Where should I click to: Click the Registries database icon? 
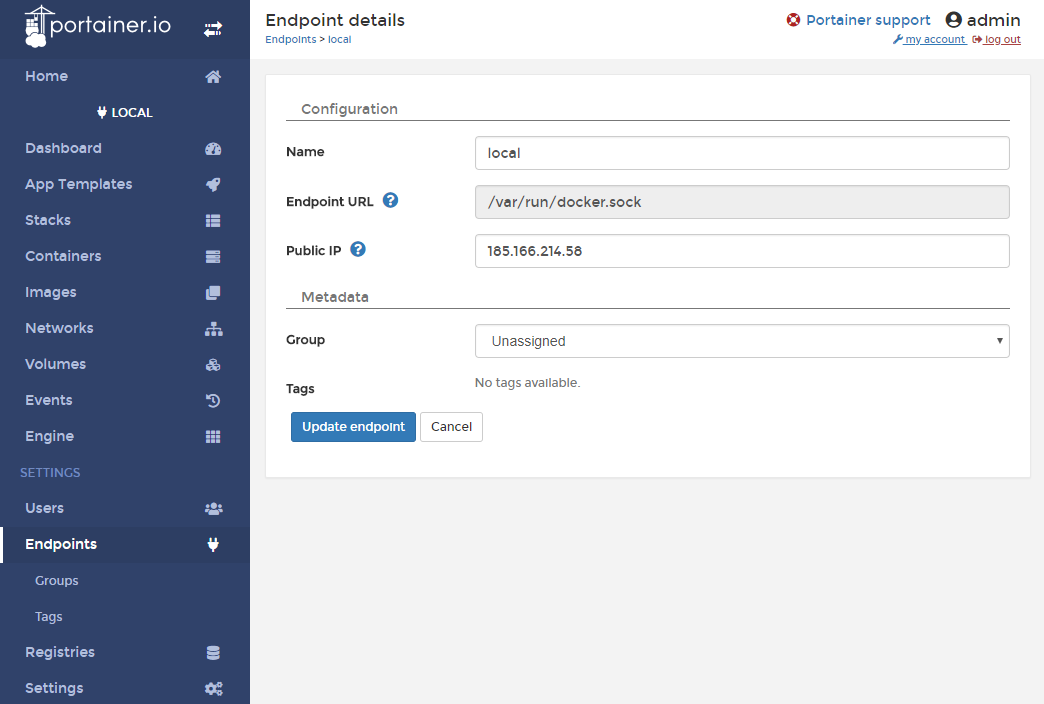pos(213,653)
